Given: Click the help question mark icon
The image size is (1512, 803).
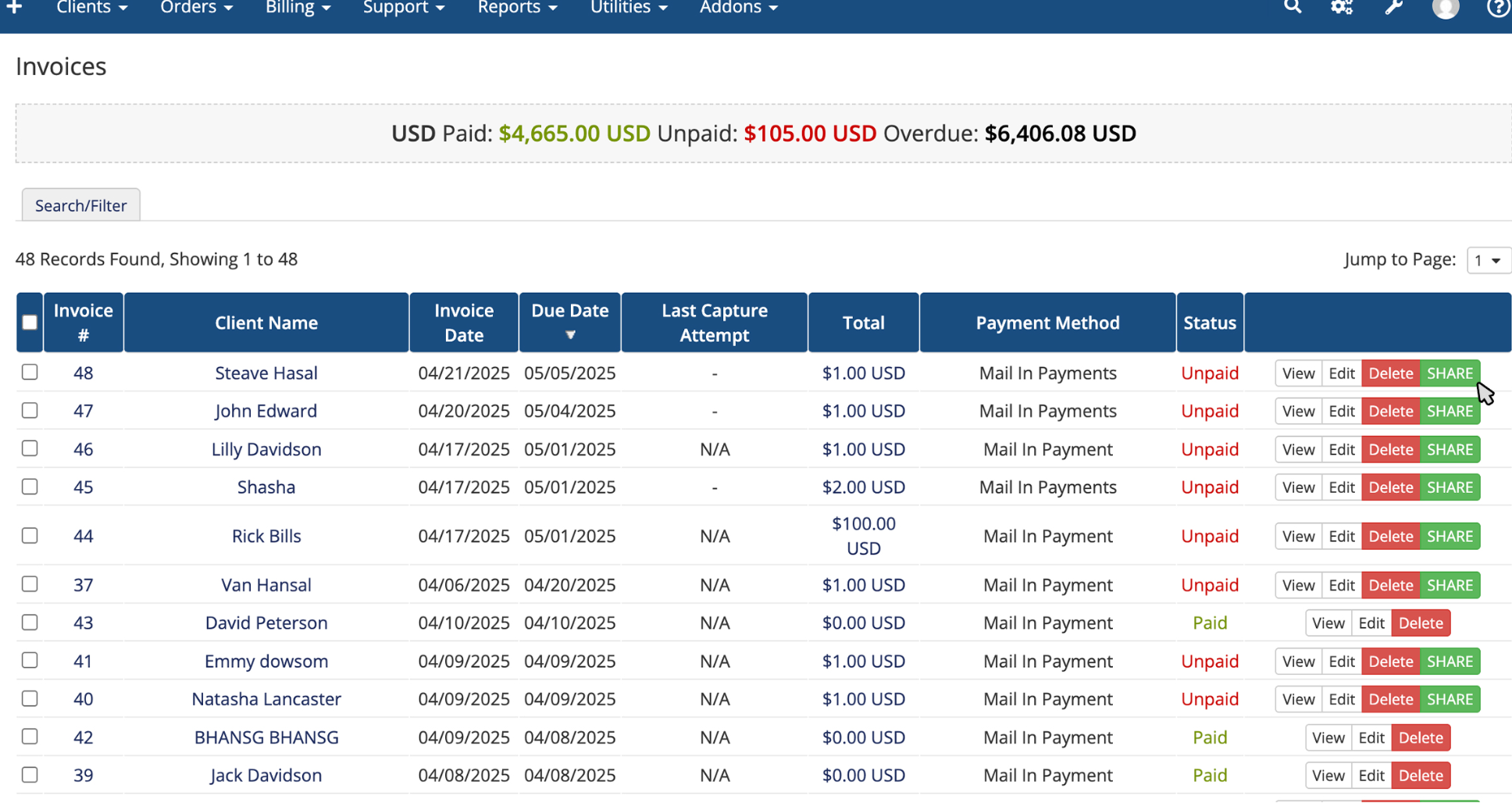Looking at the screenshot, I should [1498, 8].
